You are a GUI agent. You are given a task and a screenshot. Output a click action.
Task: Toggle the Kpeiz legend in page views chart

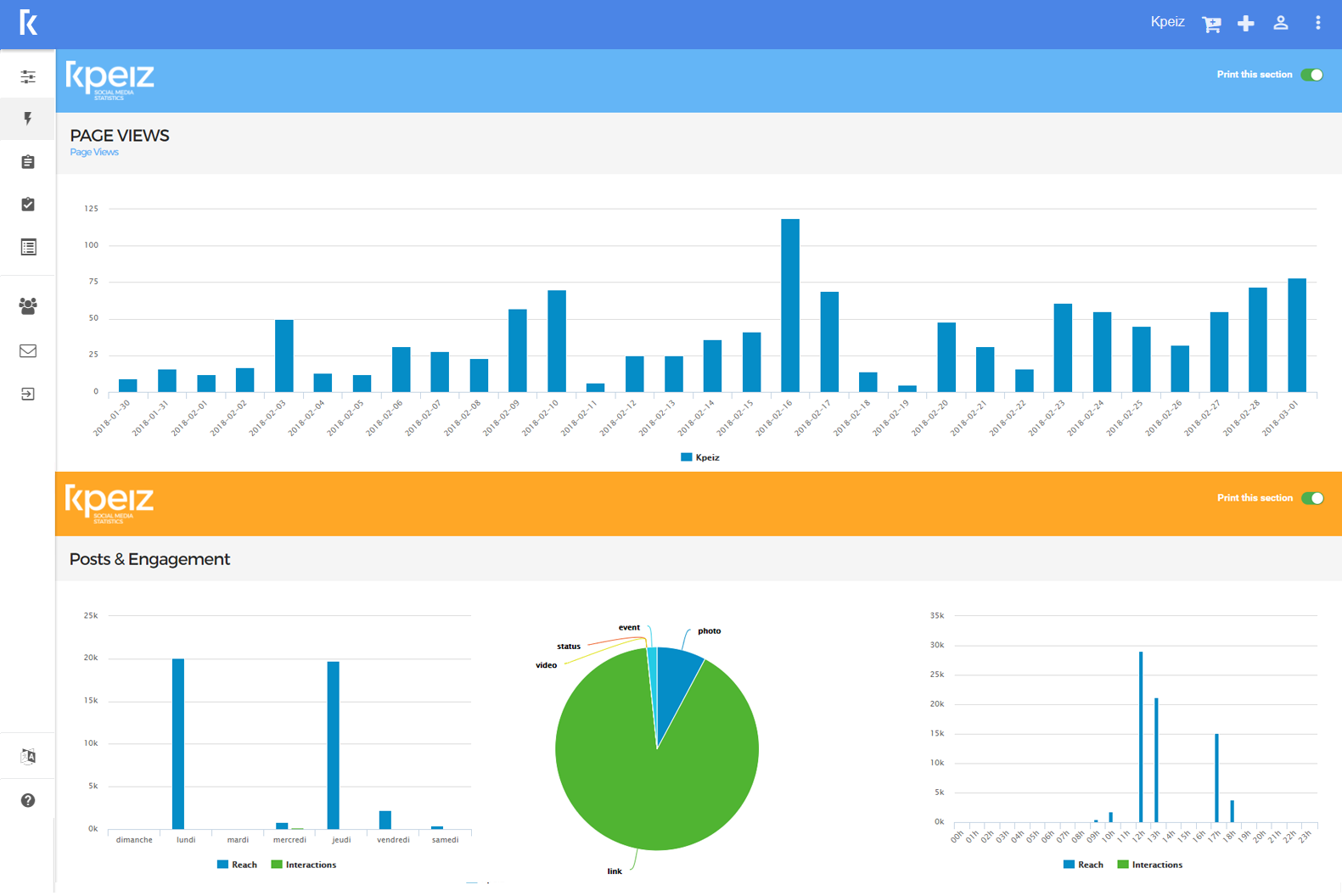pos(700,457)
